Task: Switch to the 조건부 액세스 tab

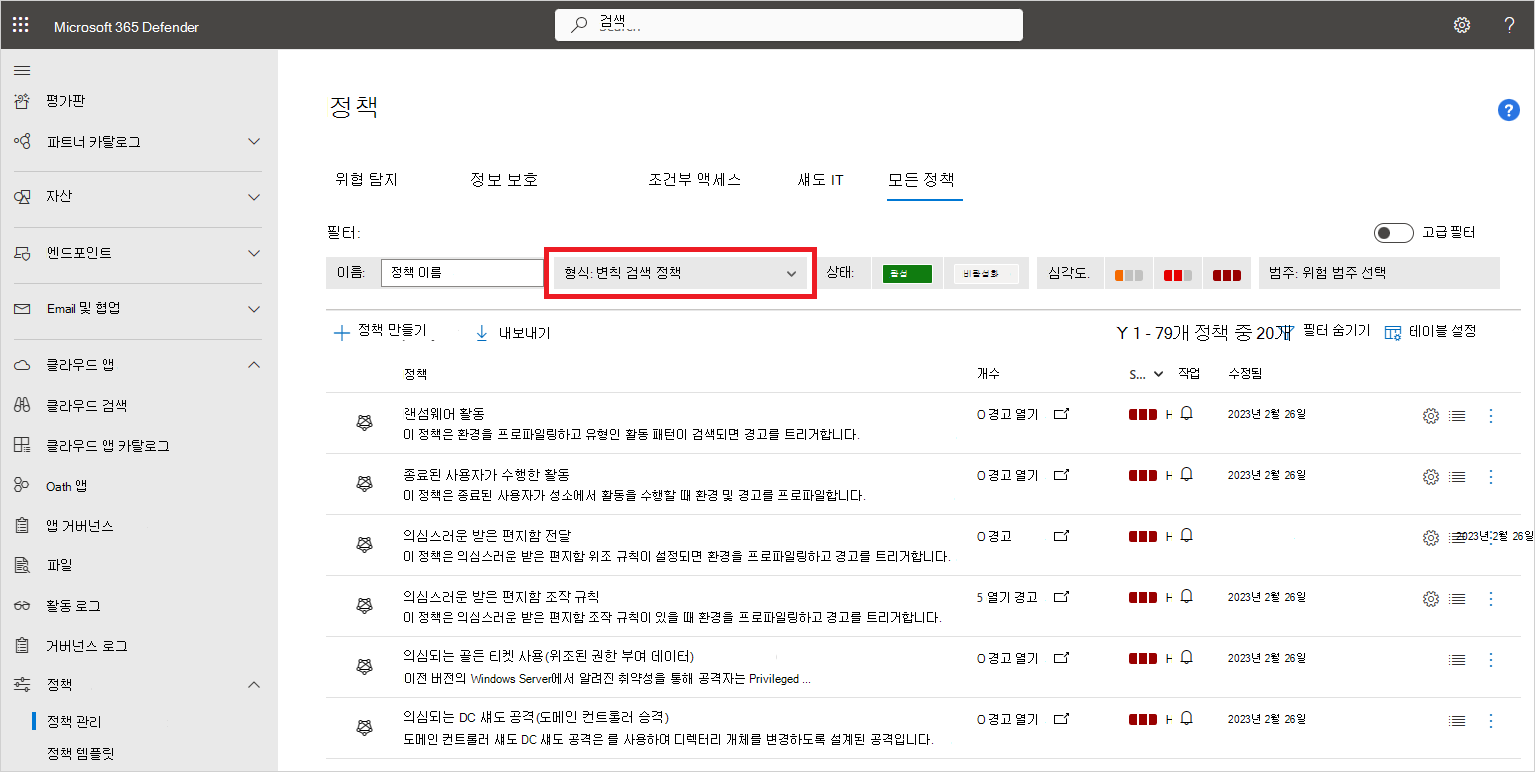Action: [x=694, y=180]
